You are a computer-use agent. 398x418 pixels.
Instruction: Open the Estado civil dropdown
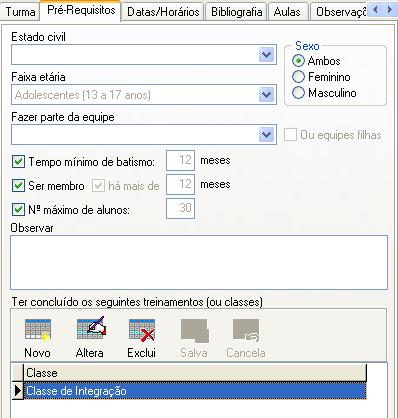point(266,55)
